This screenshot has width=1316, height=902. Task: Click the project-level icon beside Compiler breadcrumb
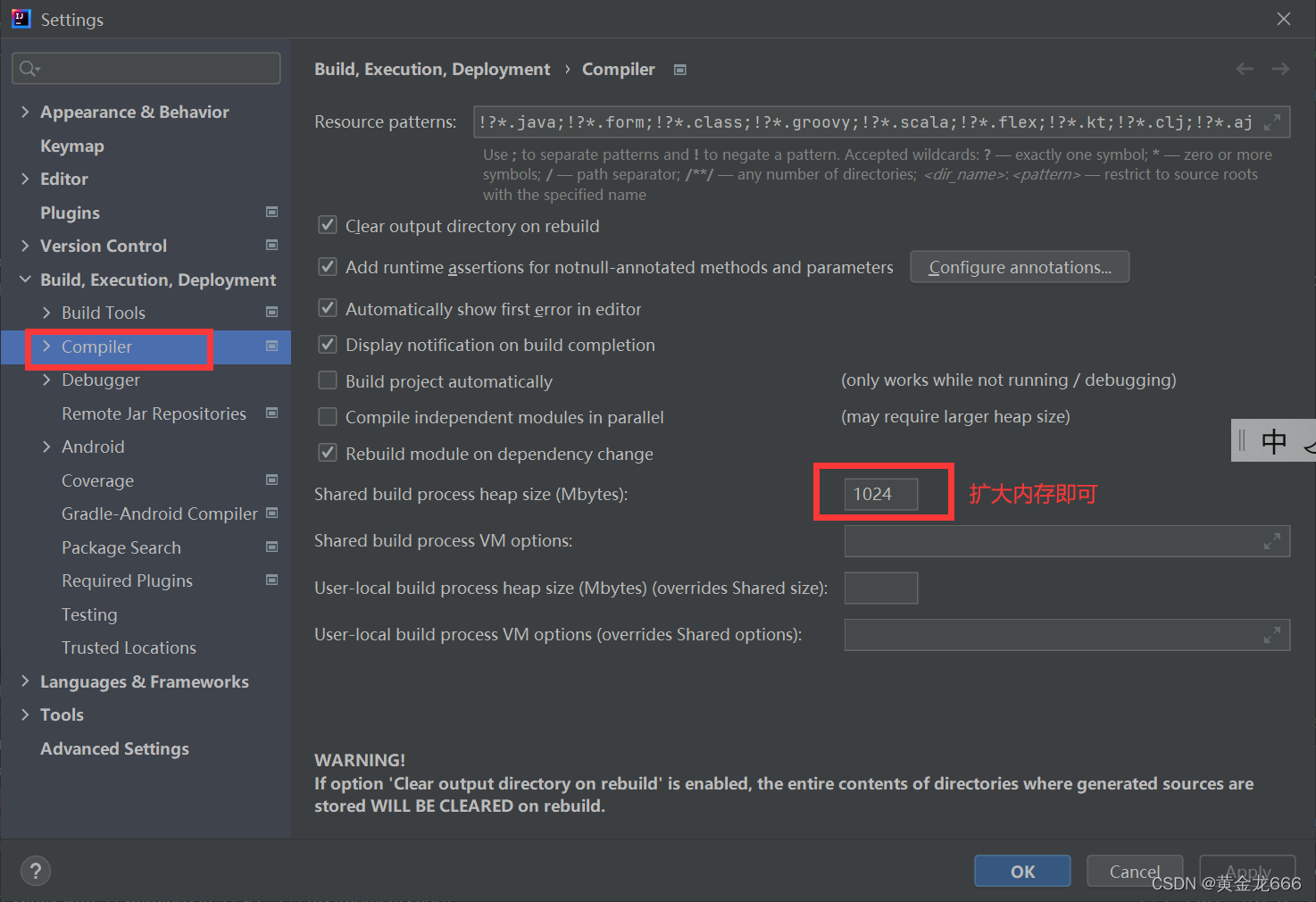coord(680,70)
